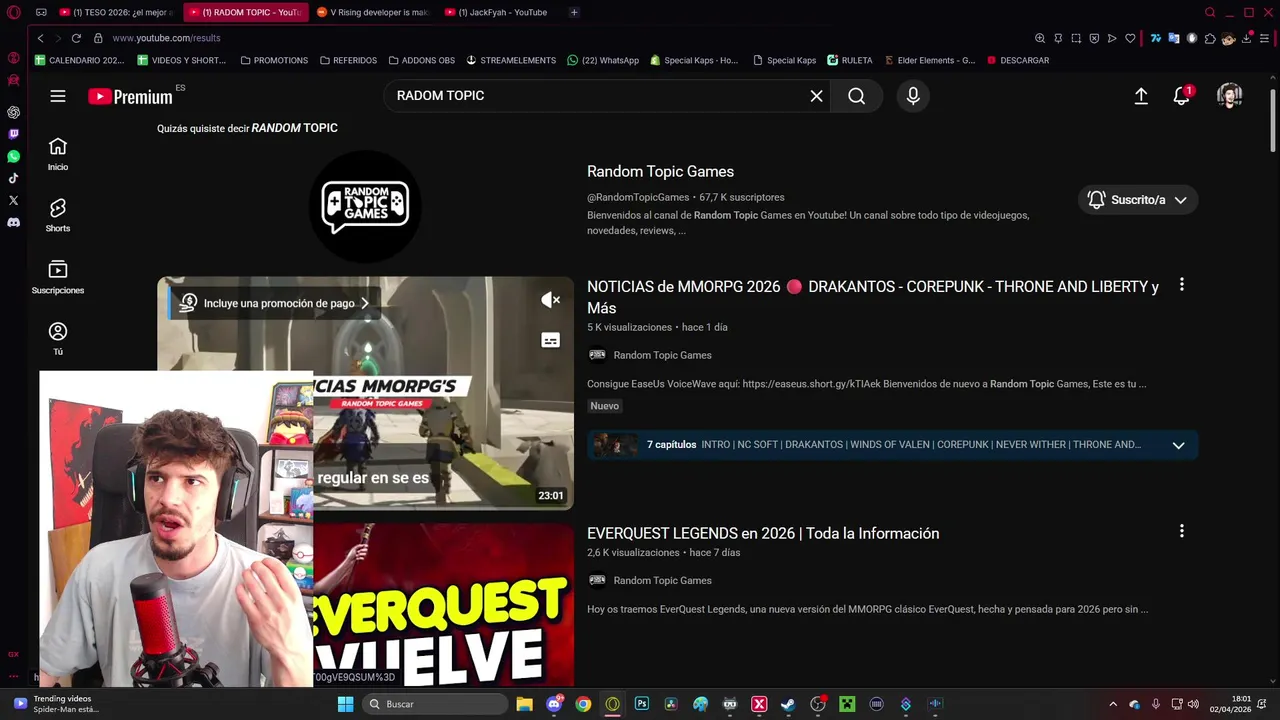Open a new browser tab
Viewport: 1280px width, 720px height.
click(574, 12)
